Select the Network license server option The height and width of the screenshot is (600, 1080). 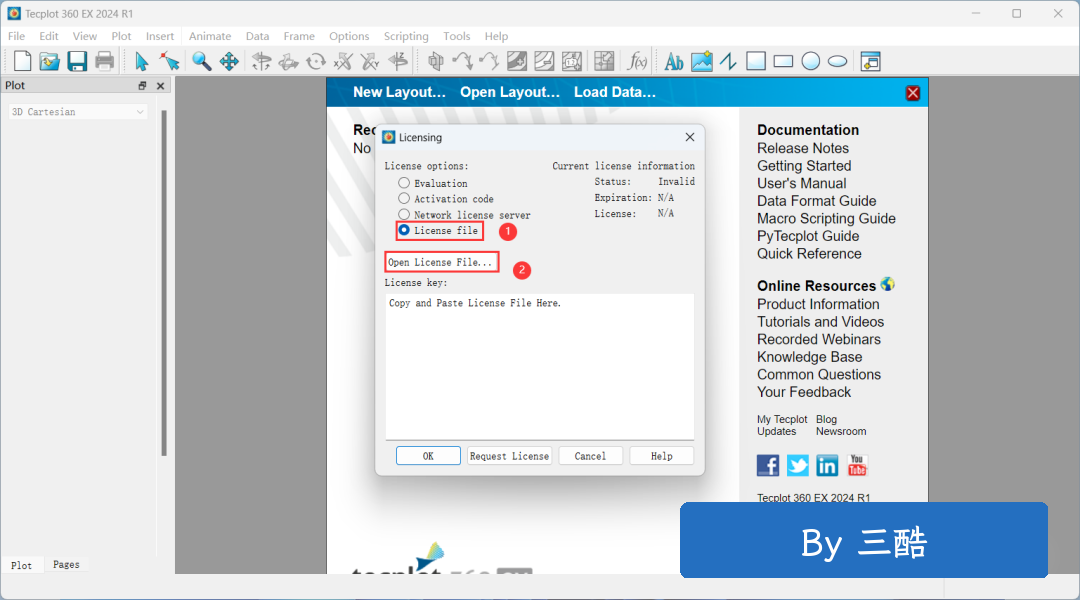pos(404,215)
